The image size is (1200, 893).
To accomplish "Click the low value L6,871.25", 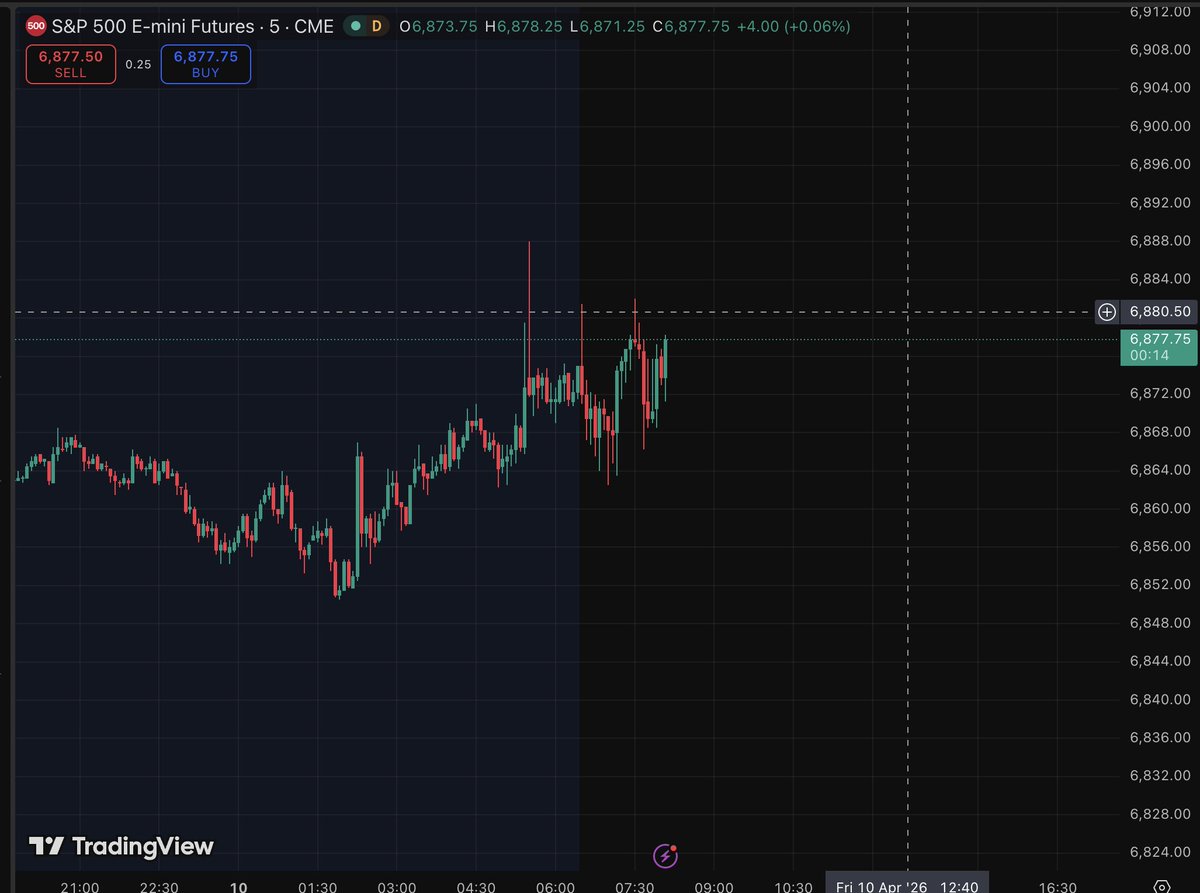I will pos(608,26).
